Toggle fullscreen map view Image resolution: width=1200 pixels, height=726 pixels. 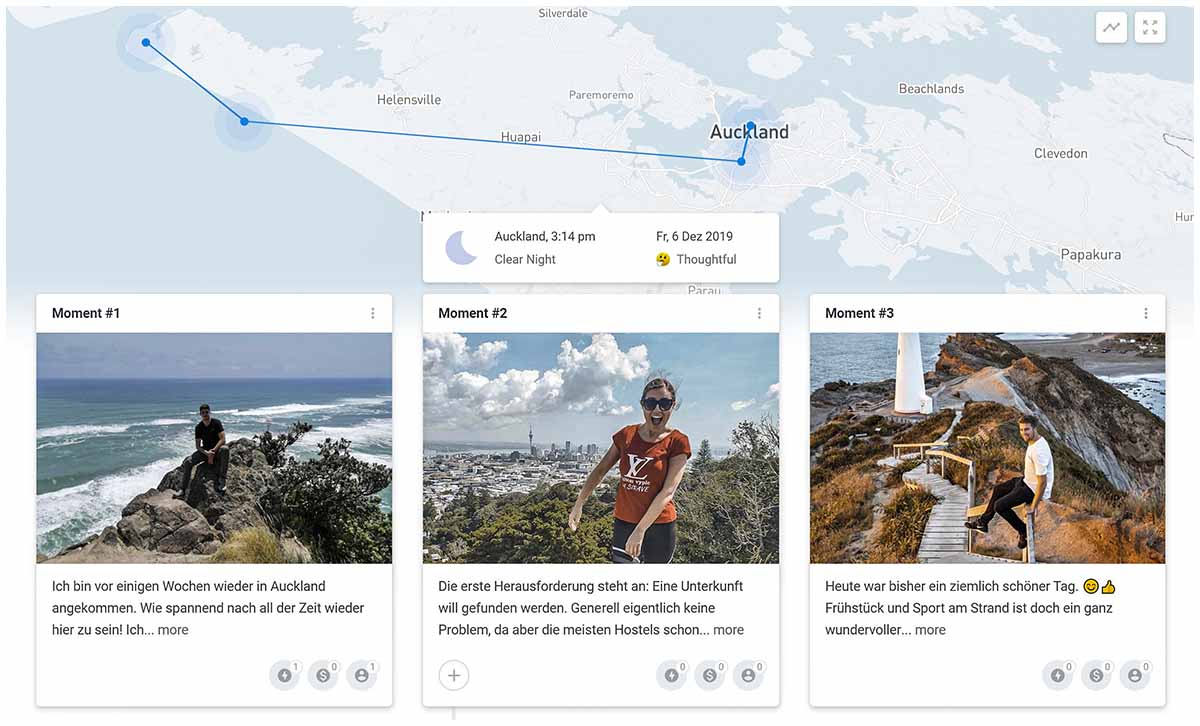tap(1150, 28)
